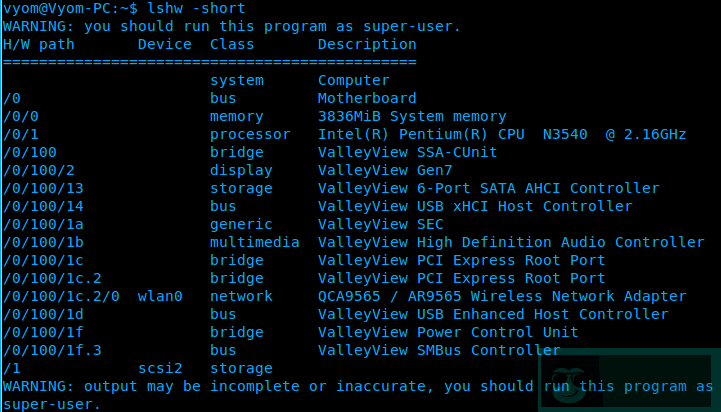Screen dimensions: 721x412
Task: Click the 'ValleyView SSA-CUnit' bridge entry
Action: (407, 152)
